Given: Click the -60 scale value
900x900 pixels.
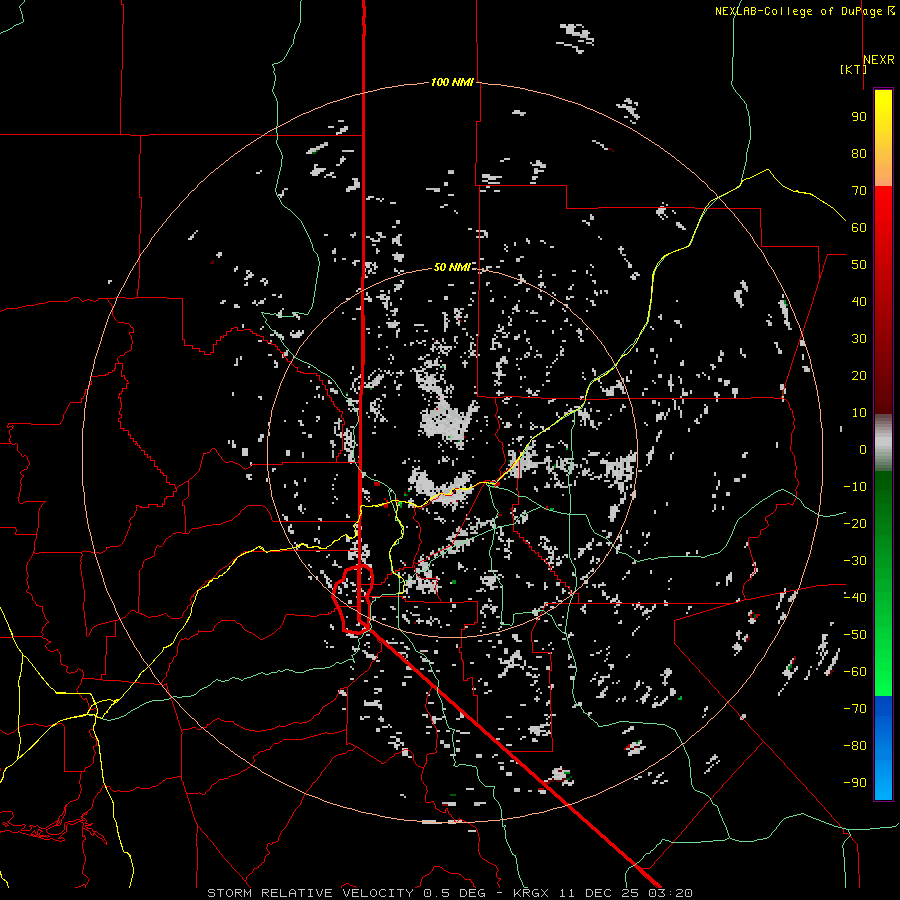Looking at the screenshot, I should tap(855, 672).
